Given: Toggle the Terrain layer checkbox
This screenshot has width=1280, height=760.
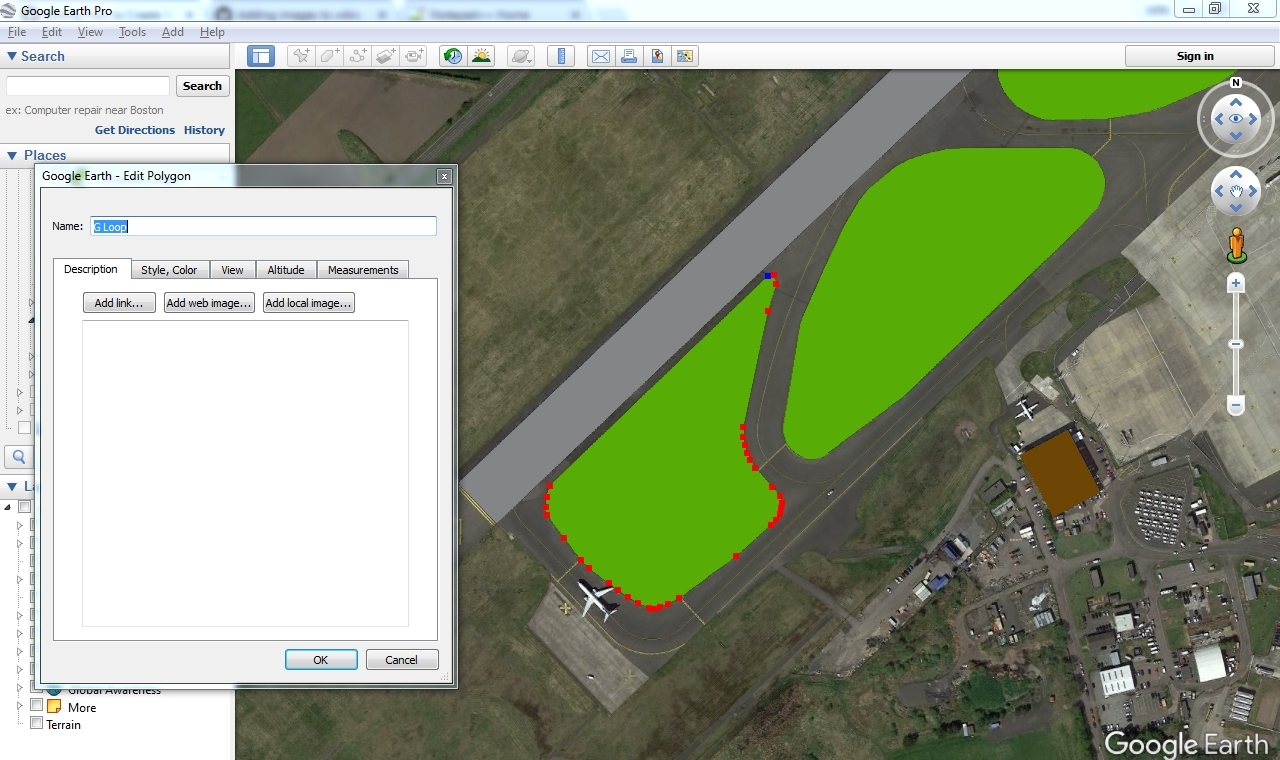Looking at the screenshot, I should point(37,724).
